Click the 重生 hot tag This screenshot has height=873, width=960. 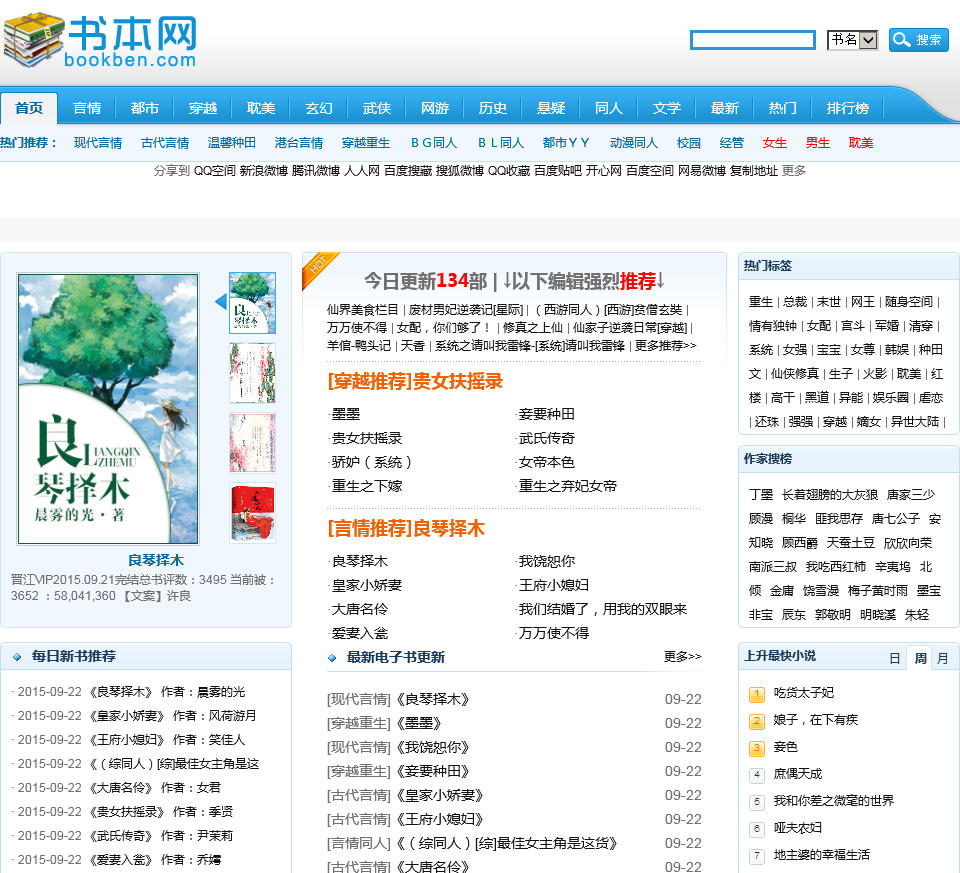tap(757, 303)
